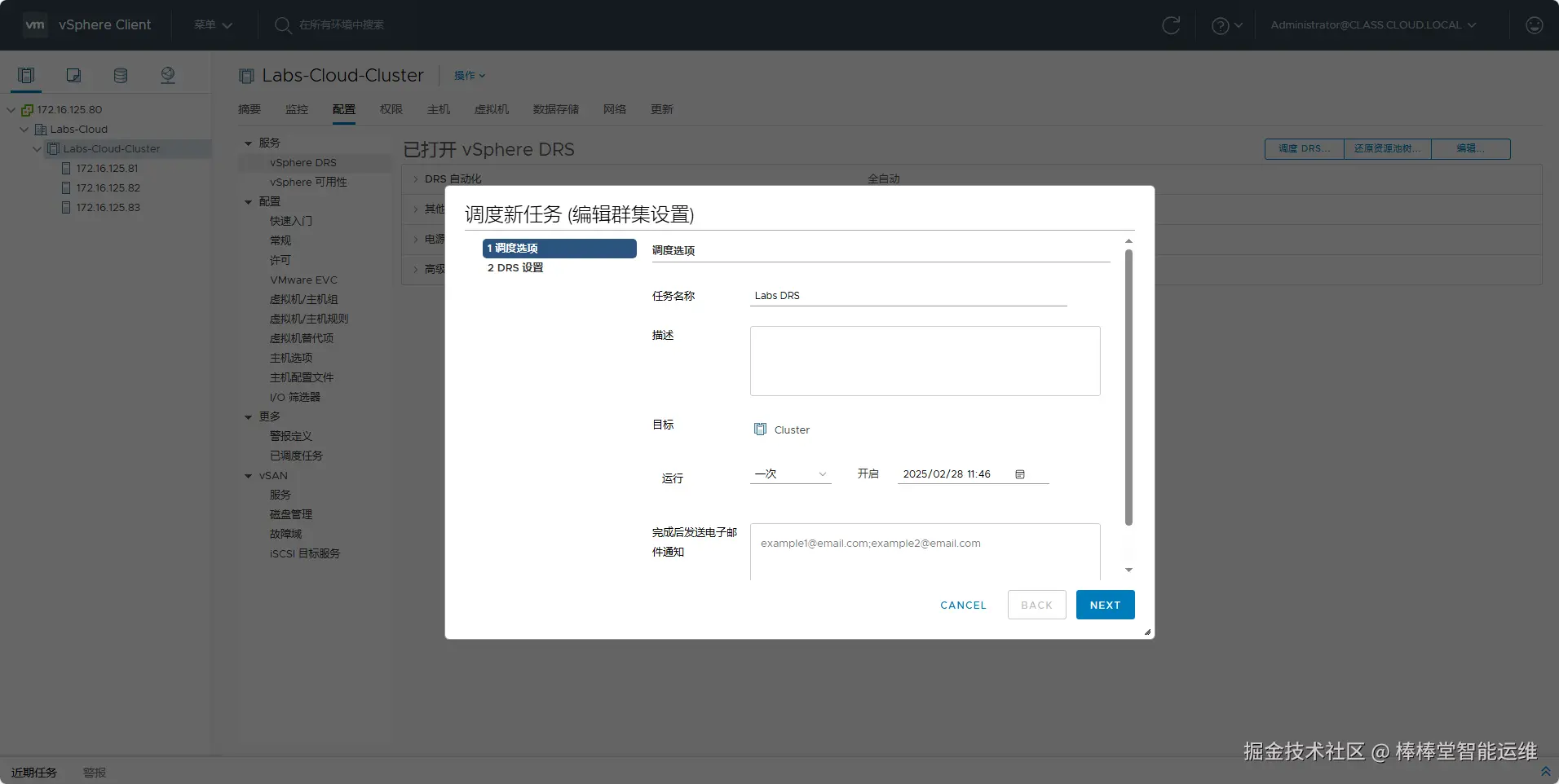Switch to the 主机 tab
The width and height of the screenshot is (1559, 784).
(439, 109)
